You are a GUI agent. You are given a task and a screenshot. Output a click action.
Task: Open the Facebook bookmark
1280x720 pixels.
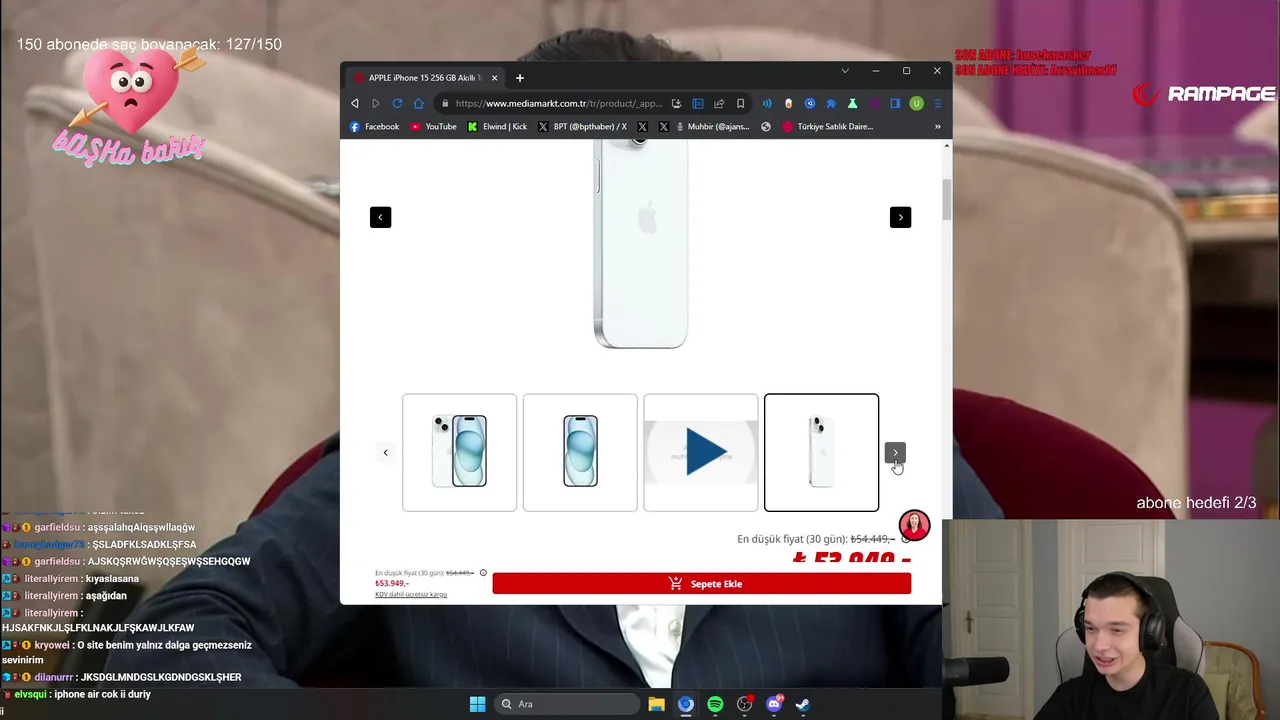tap(374, 127)
